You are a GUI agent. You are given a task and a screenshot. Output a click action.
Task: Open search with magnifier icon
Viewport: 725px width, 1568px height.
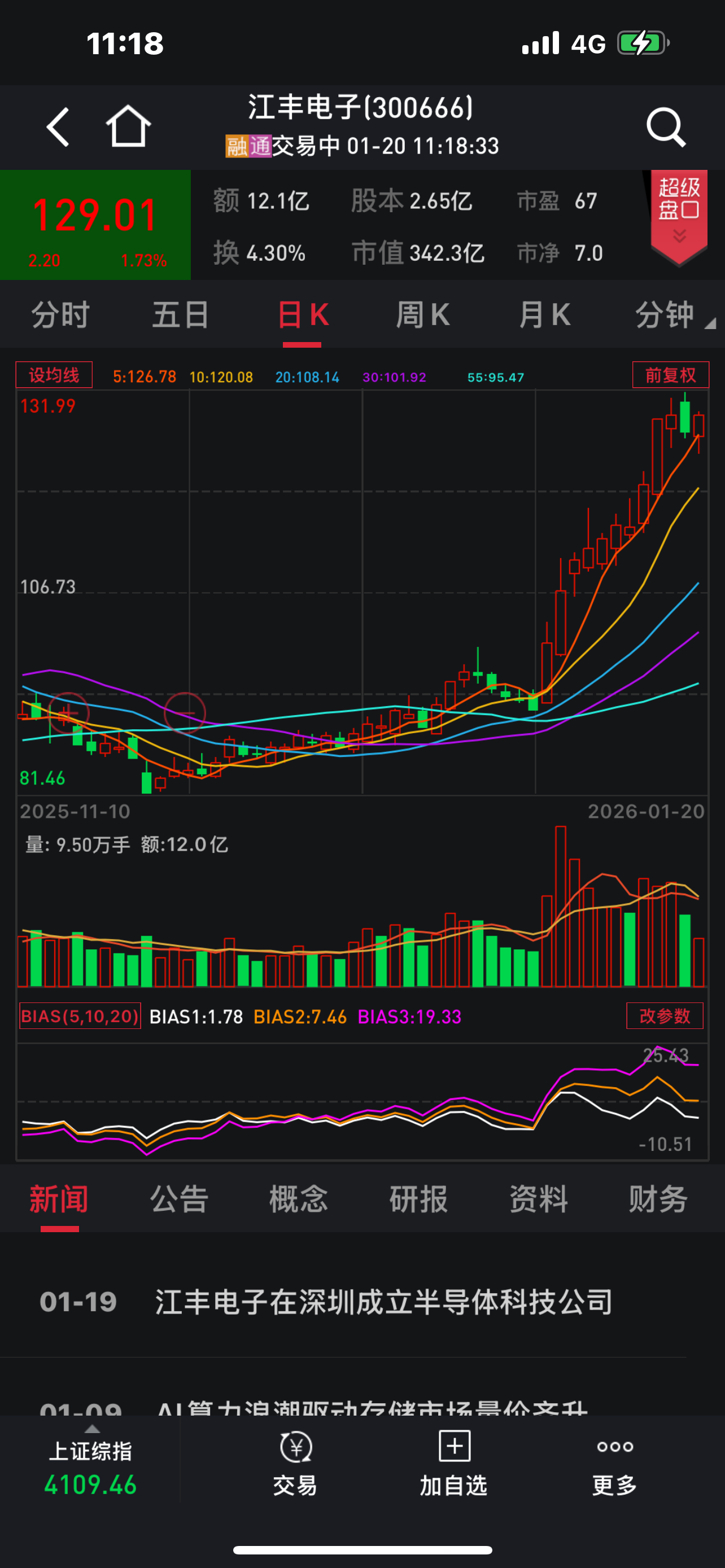click(x=666, y=128)
